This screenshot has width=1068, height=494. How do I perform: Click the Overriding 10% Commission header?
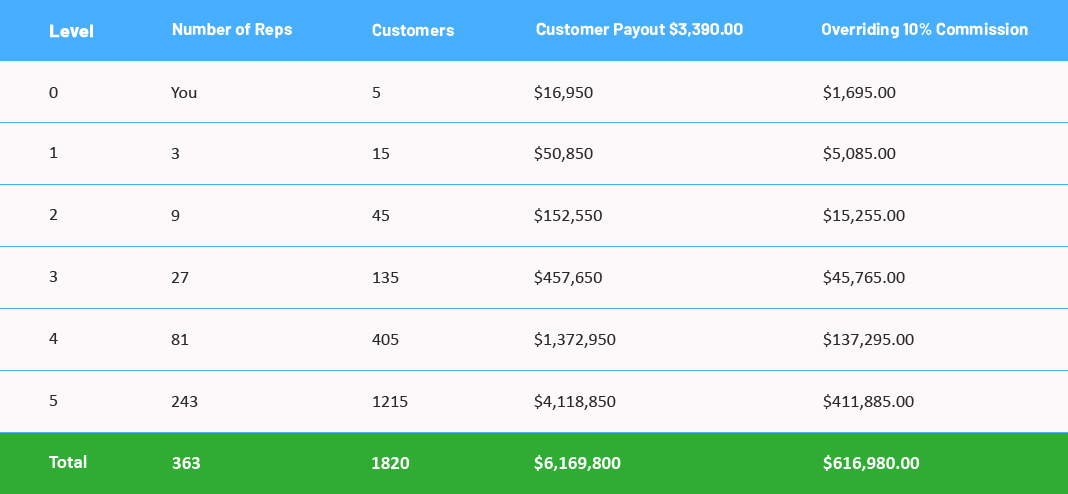(x=924, y=29)
